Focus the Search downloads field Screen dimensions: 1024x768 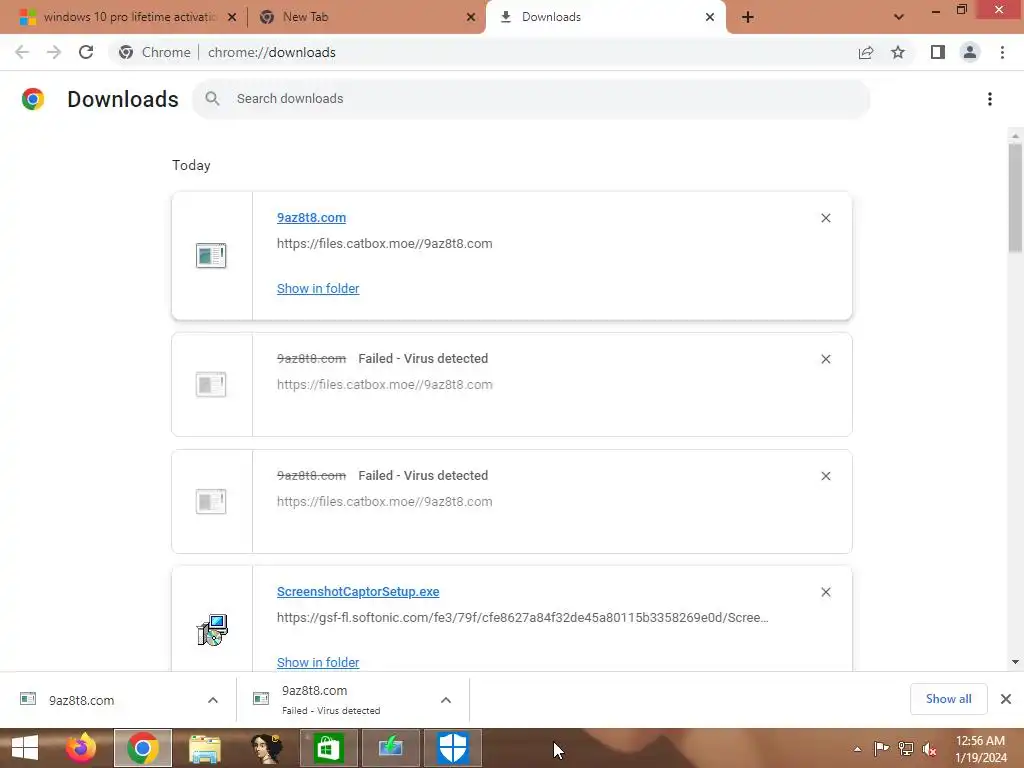click(530, 99)
